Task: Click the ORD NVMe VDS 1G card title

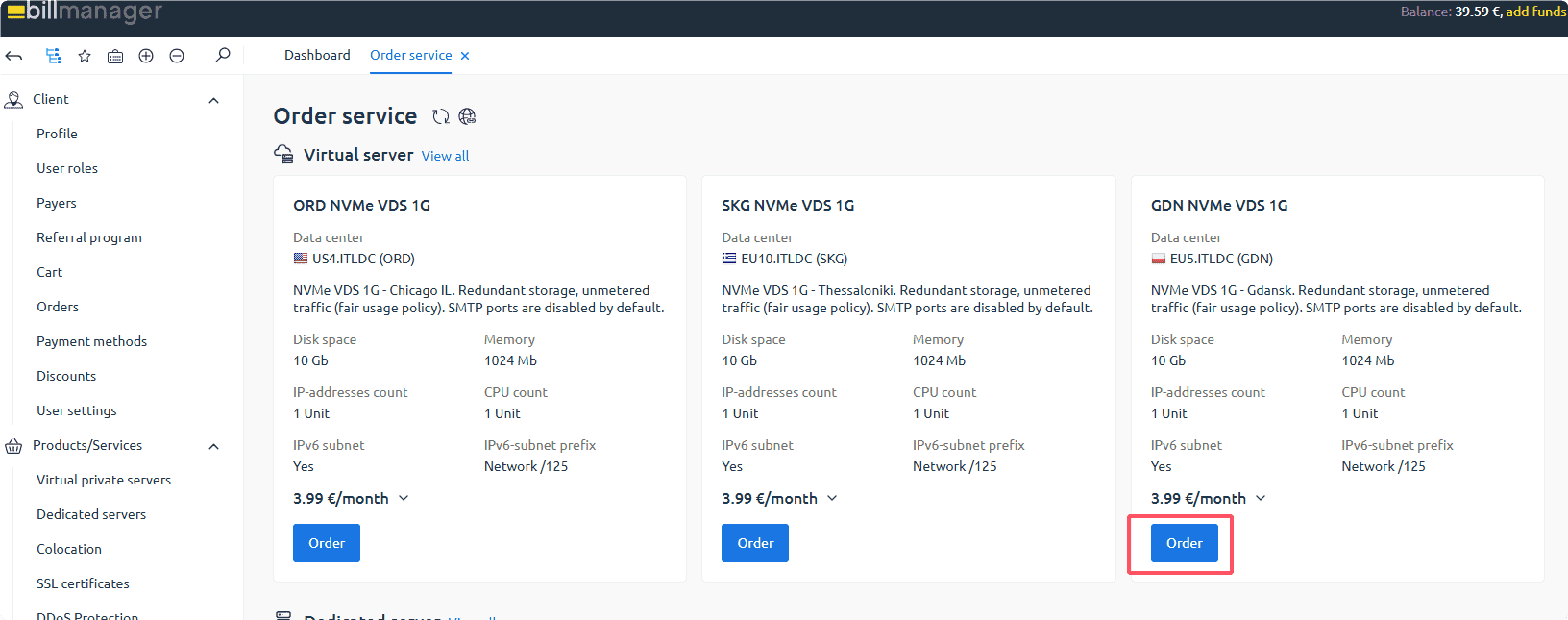Action: (361, 205)
